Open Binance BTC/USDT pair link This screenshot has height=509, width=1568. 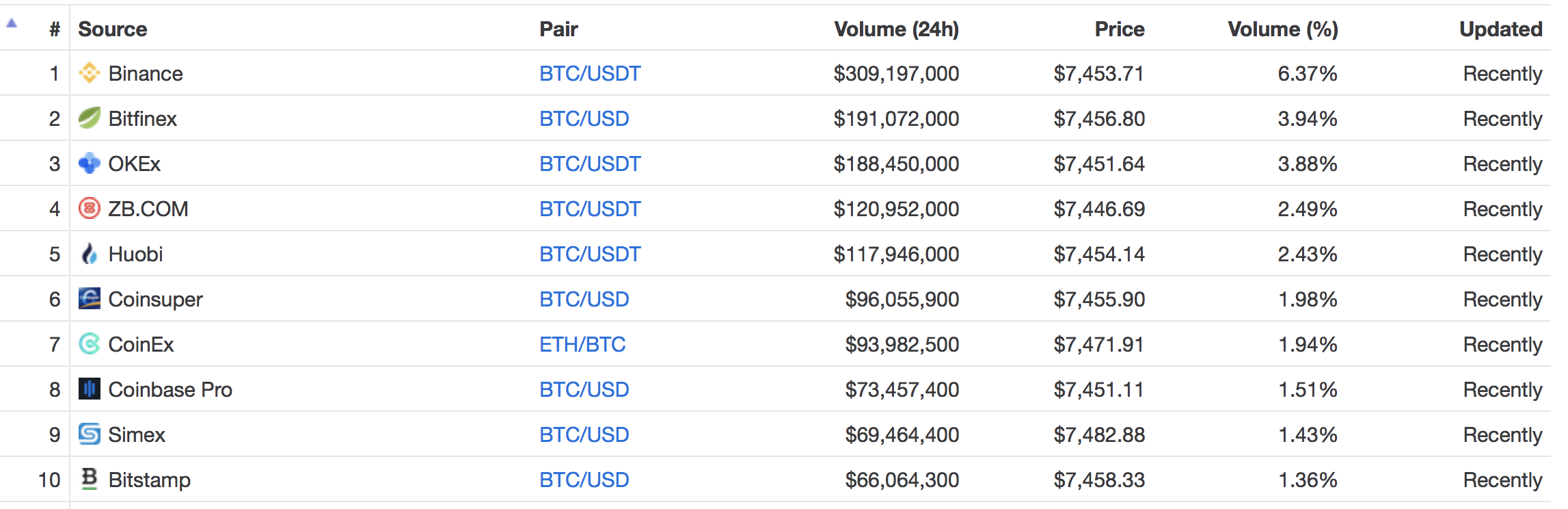click(x=590, y=73)
